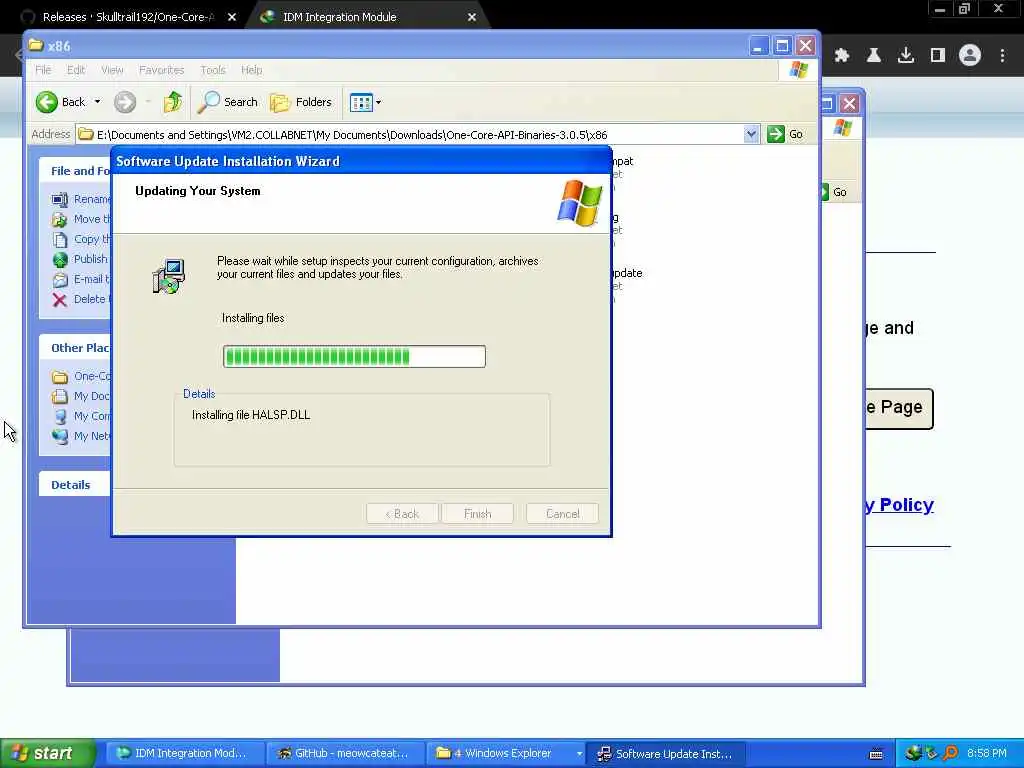Click the wizard Cancel button
Image resolution: width=1024 pixels, height=768 pixels.
click(562, 514)
